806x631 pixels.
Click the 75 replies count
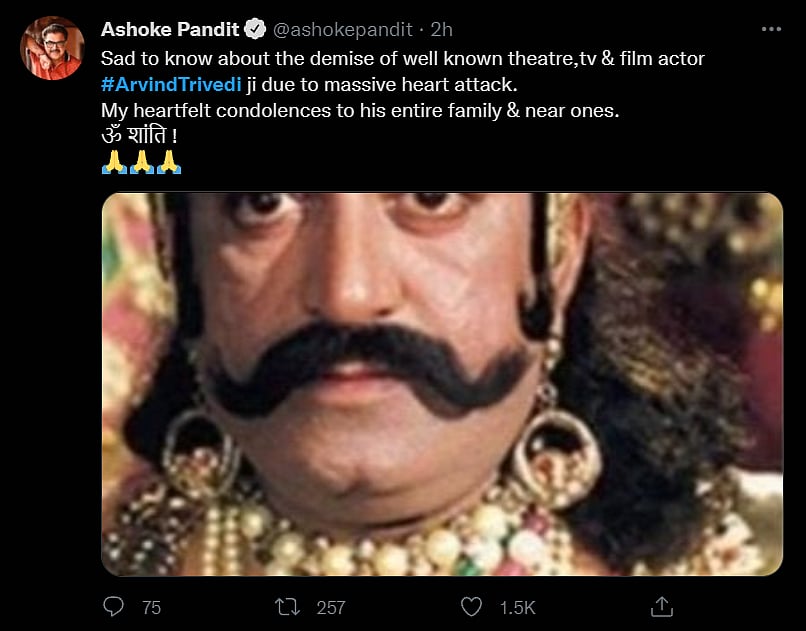point(151,606)
